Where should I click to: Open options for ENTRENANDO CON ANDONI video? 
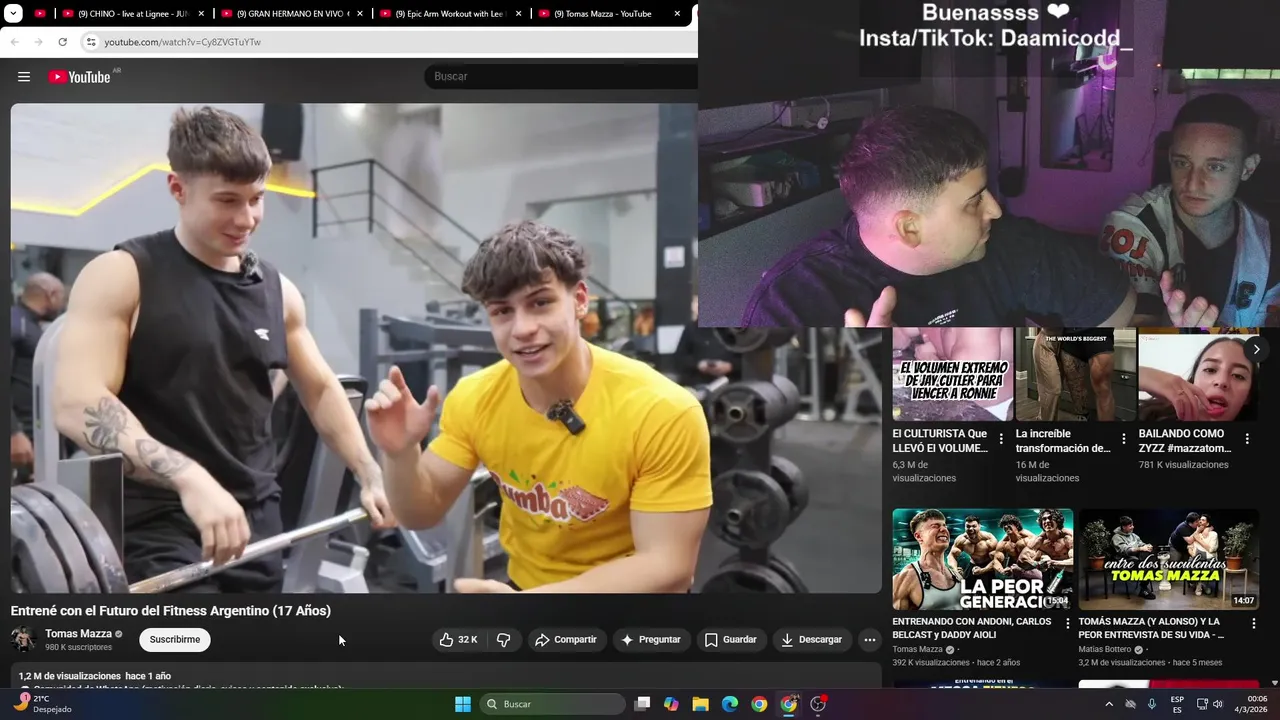point(1067,623)
